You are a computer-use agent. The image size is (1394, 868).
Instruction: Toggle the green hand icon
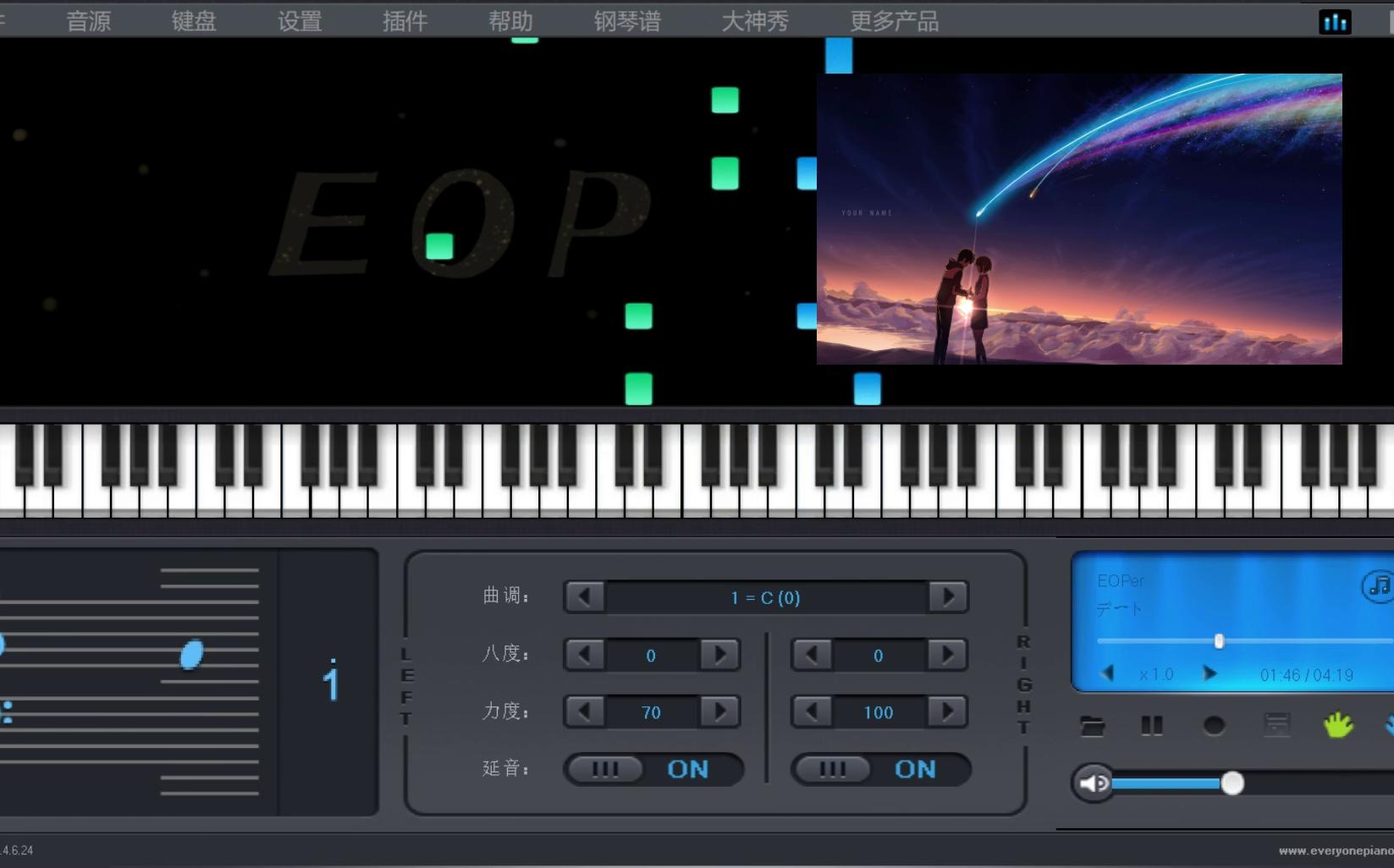click(x=1338, y=725)
